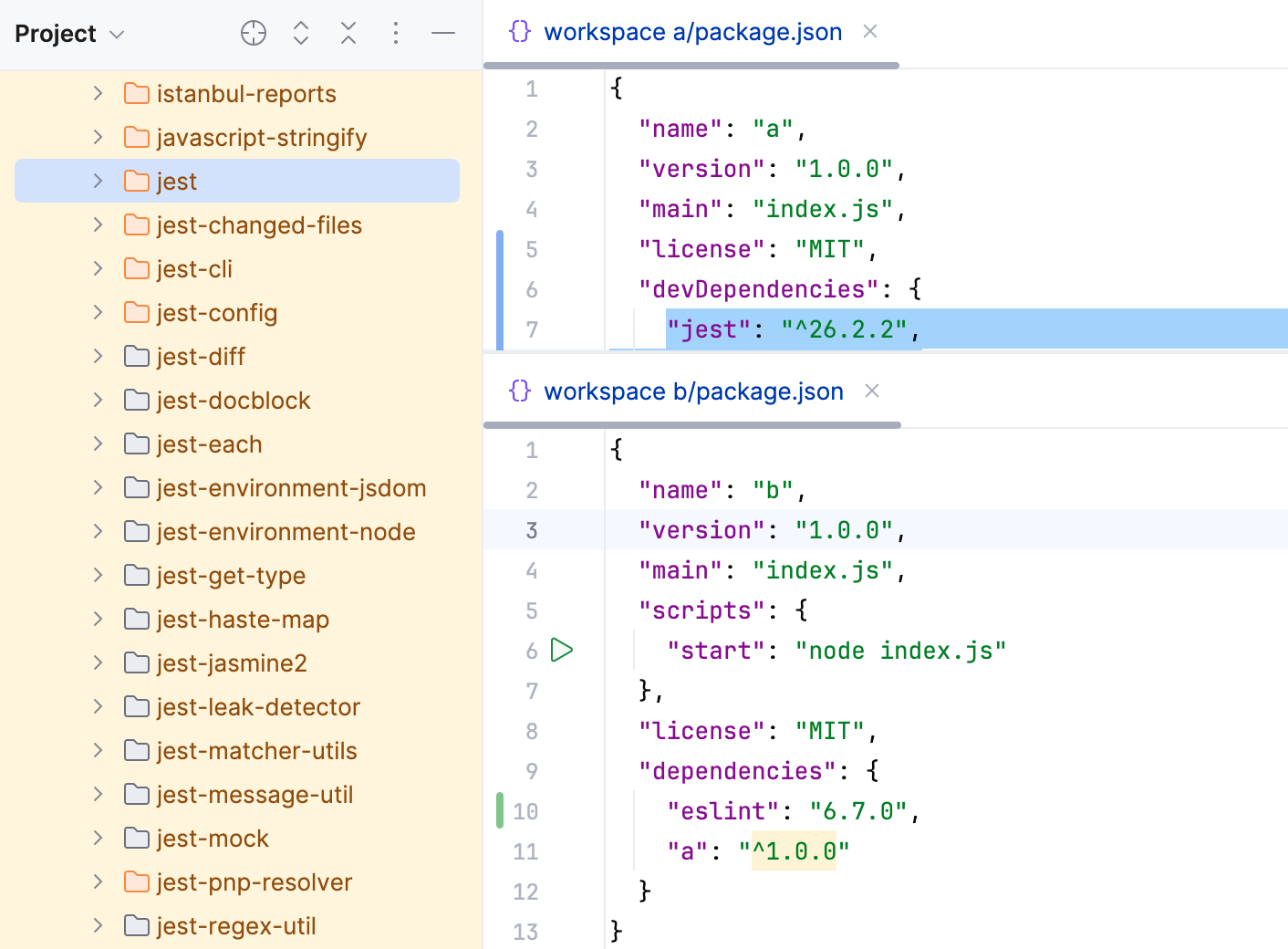Open the Project tool window options kebab menu
Viewport: 1288px width, 949px height.
click(x=396, y=33)
